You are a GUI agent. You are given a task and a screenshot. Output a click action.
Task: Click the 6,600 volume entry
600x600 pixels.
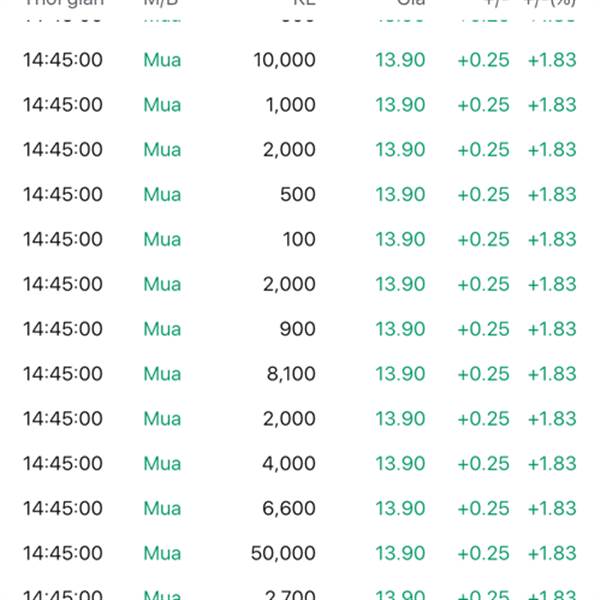coord(289,509)
